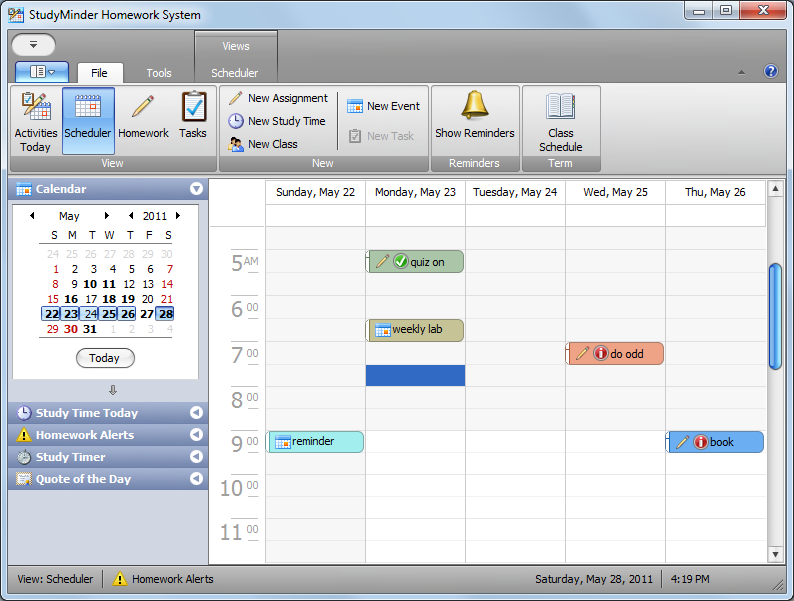Go to the previous year
This screenshot has height=601, width=794.
point(131,216)
